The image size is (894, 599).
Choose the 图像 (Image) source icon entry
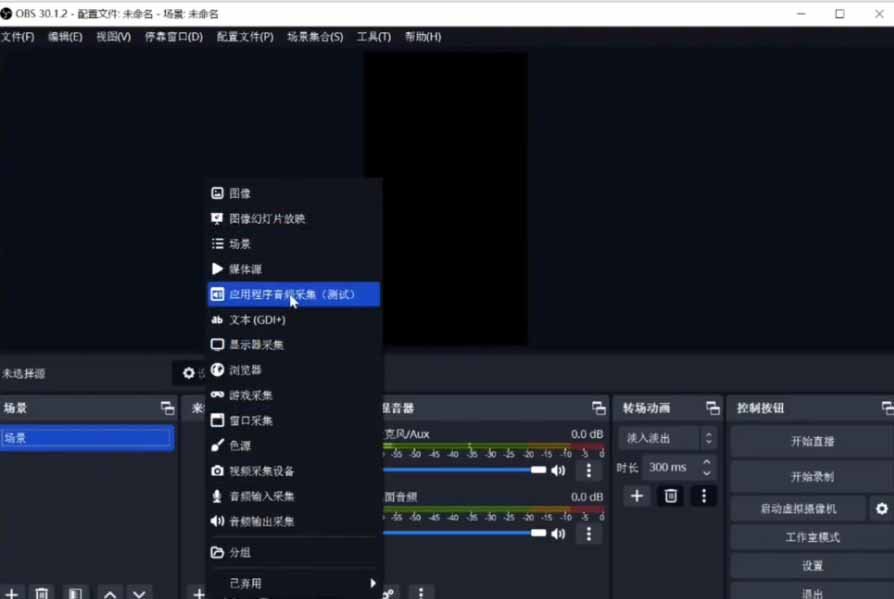(x=239, y=193)
